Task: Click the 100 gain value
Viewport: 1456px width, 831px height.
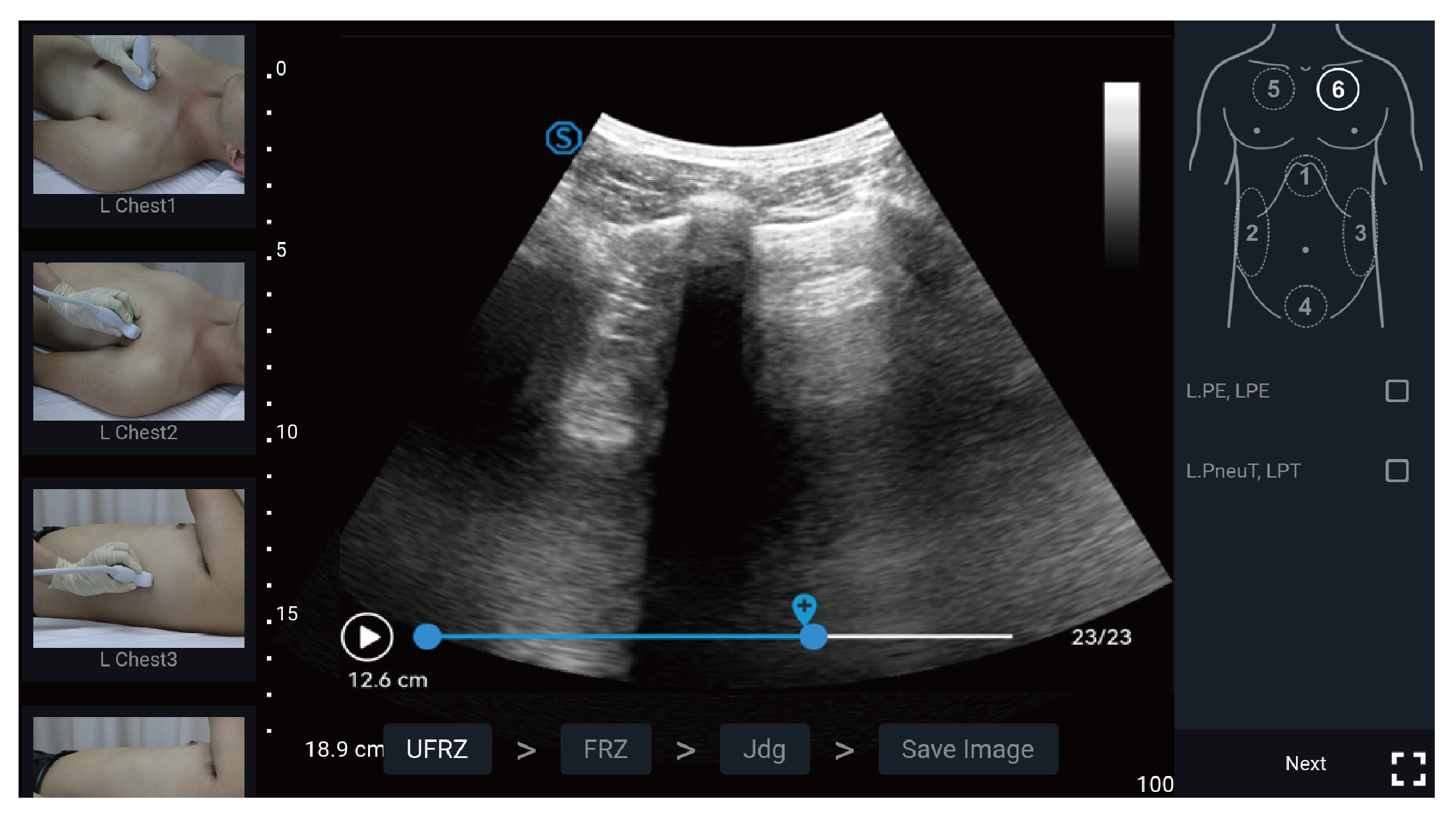Action: (x=1155, y=784)
